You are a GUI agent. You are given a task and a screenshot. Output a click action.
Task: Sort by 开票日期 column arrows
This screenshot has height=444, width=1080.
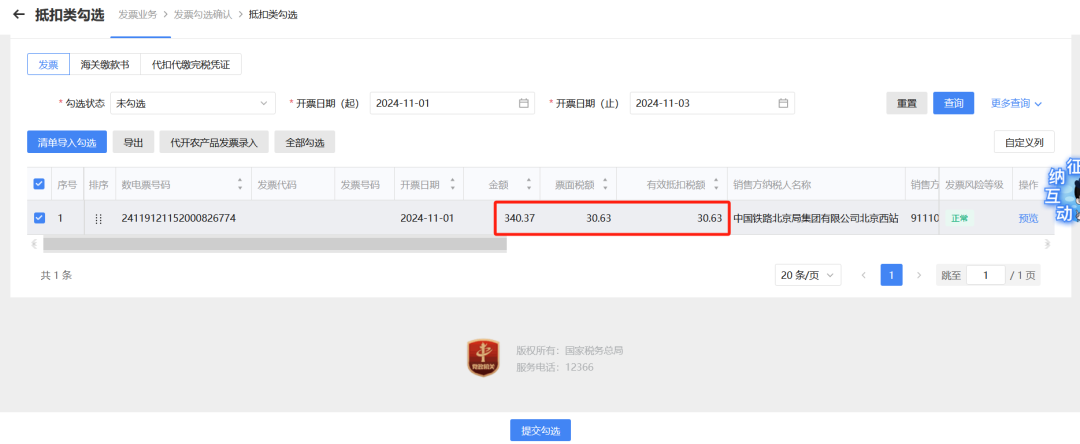point(453,184)
